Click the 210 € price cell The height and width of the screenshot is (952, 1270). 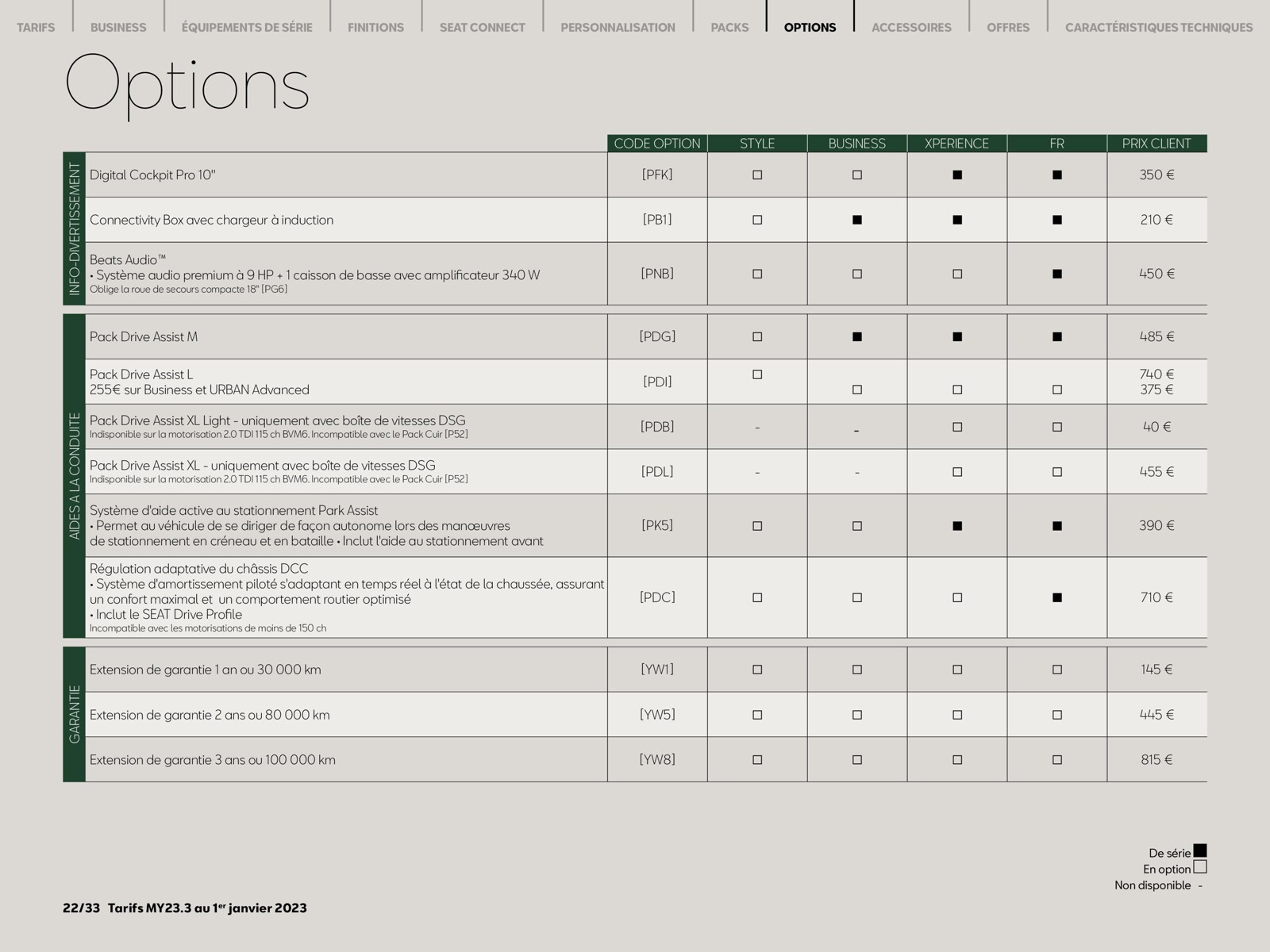point(1157,220)
